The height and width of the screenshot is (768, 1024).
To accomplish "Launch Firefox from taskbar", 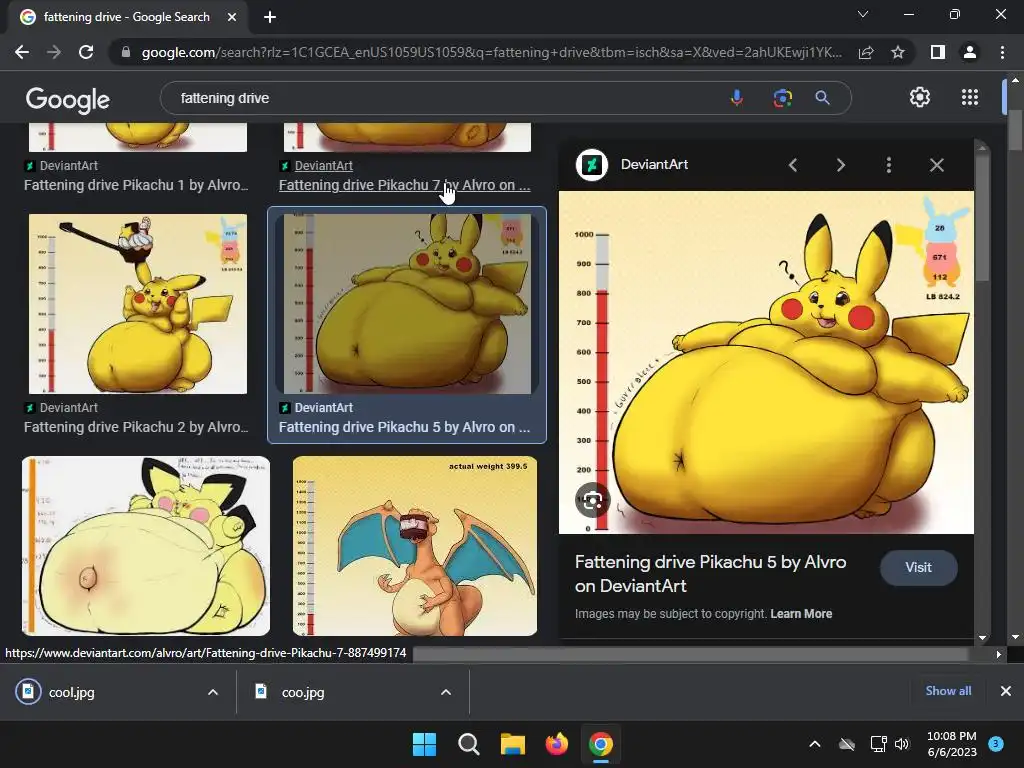I will pyautogui.click(x=556, y=744).
